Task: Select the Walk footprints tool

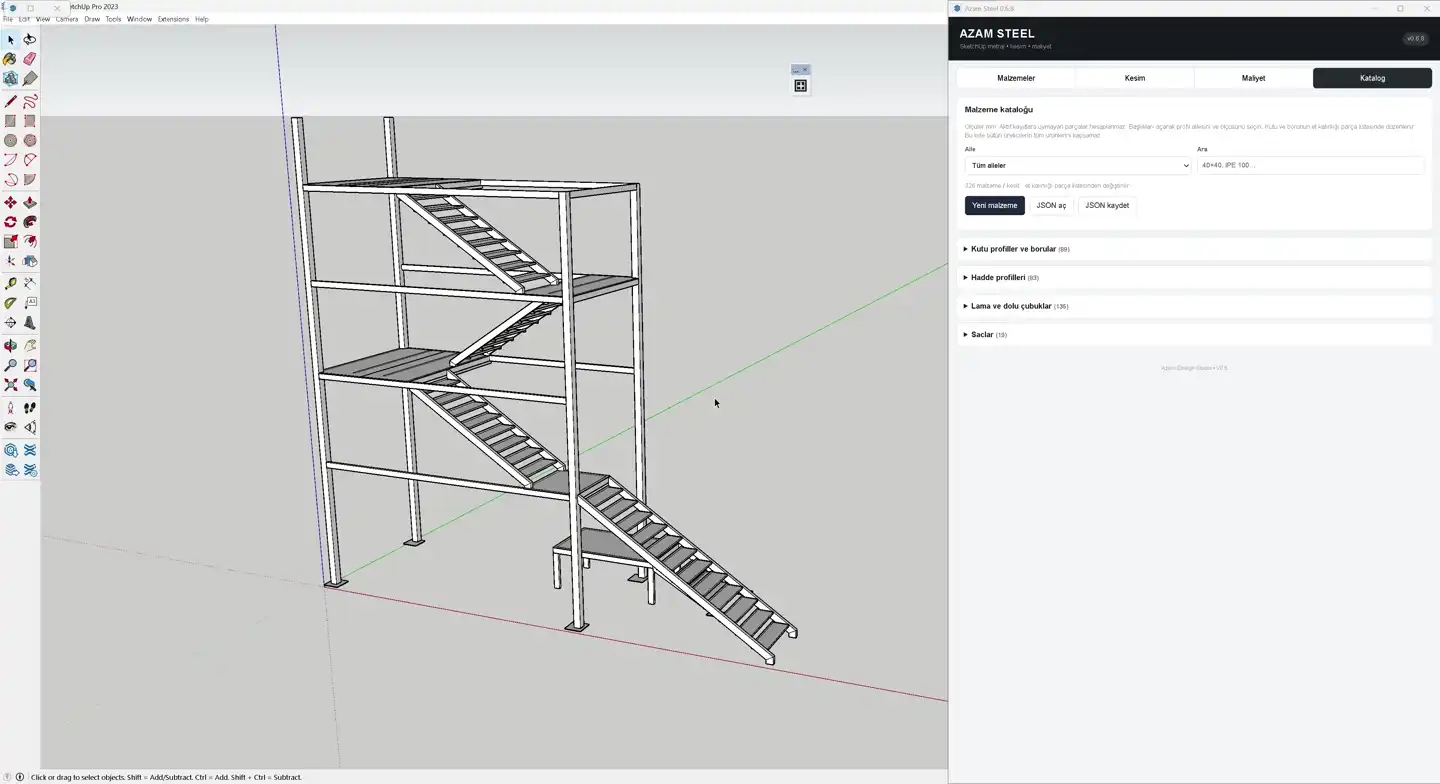Action: click(x=30, y=408)
